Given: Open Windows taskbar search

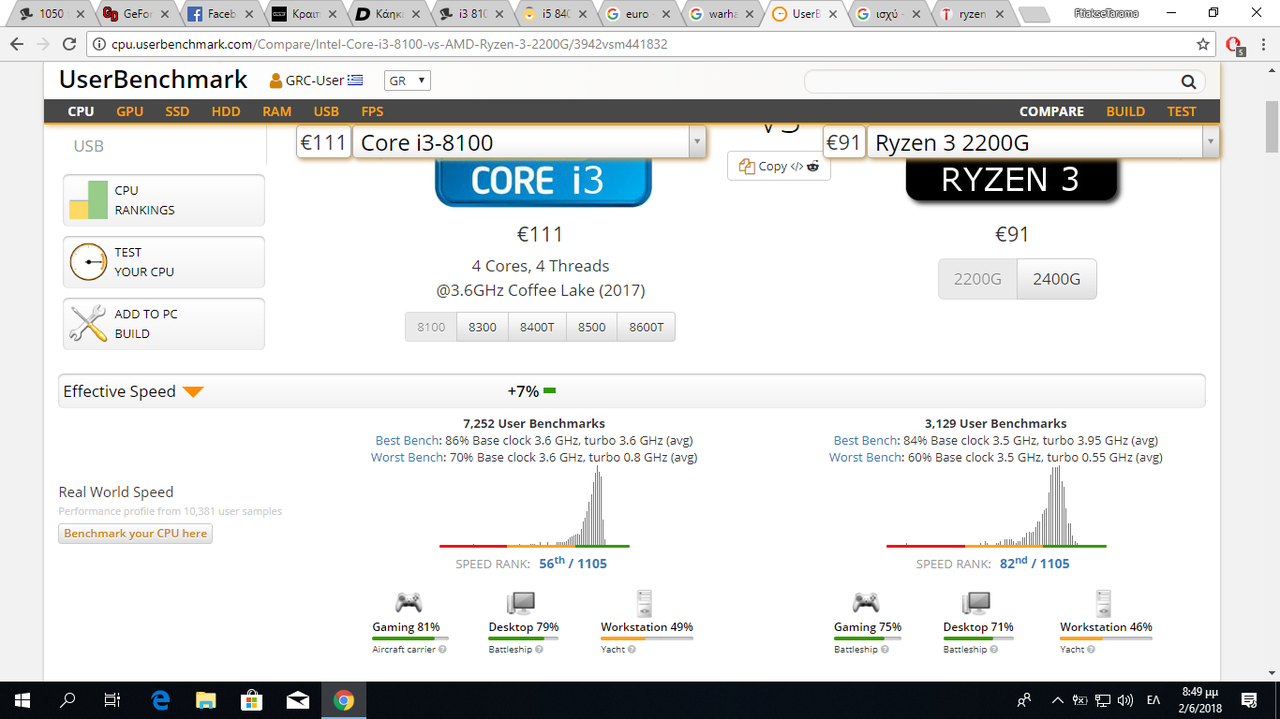Looking at the screenshot, I should tap(69, 700).
